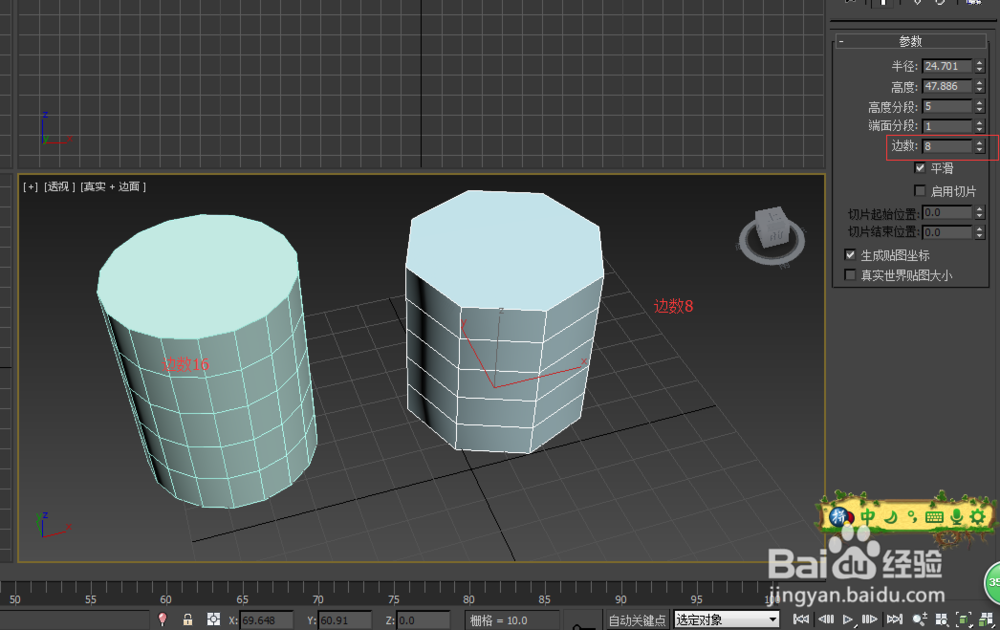Toggle absolute/offset transform type-in mode icon
The width and height of the screenshot is (1000, 630).
213,619
